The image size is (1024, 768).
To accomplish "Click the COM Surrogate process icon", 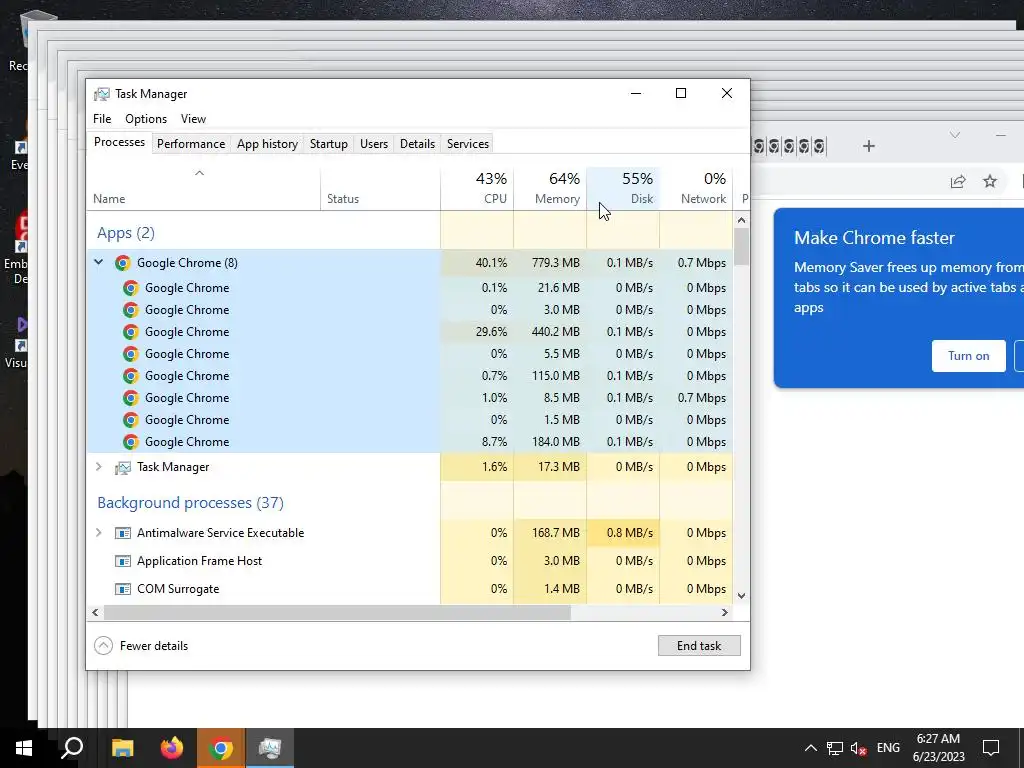I will [122, 589].
